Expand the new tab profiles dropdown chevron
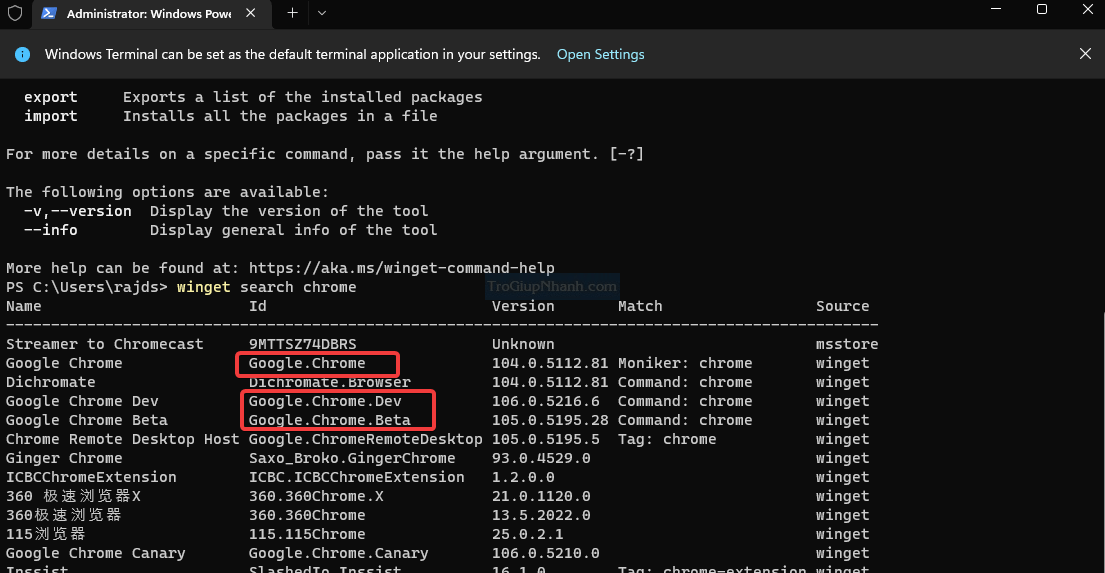 point(321,13)
